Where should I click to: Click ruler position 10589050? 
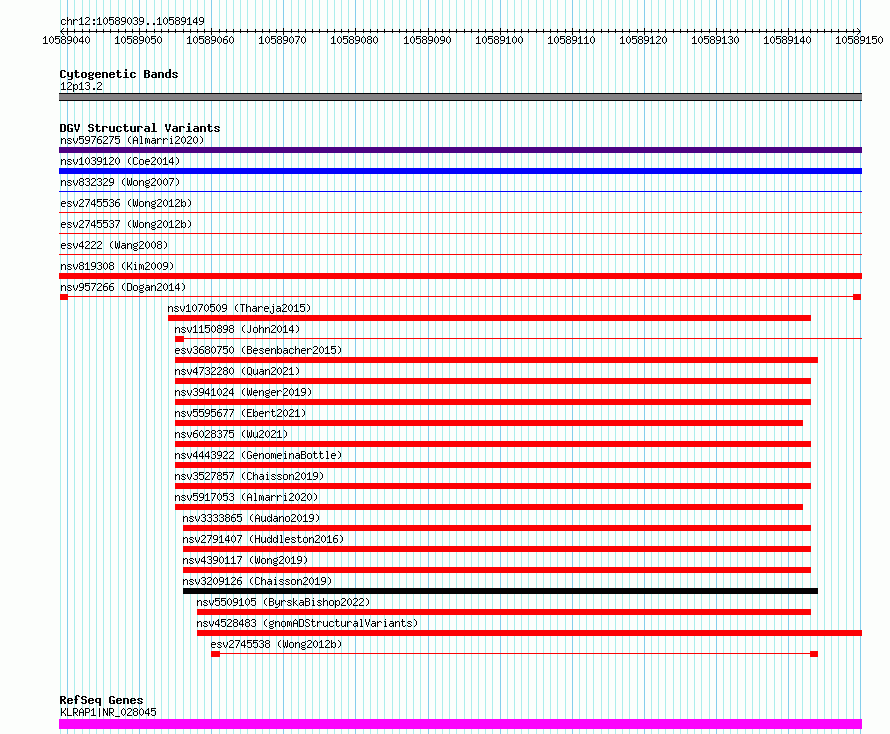click(138, 40)
